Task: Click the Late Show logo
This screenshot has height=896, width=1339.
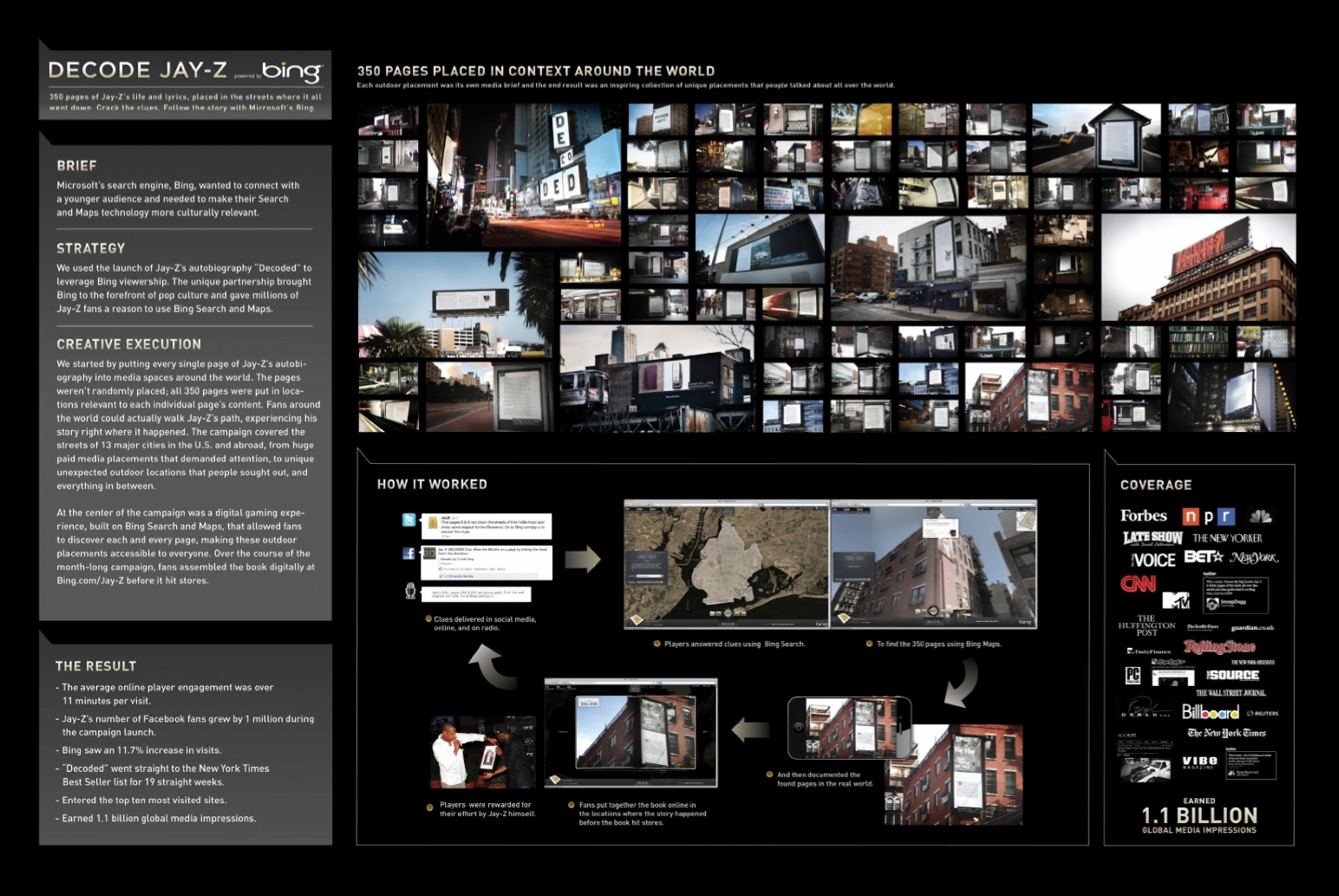Action: tap(1153, 539)
